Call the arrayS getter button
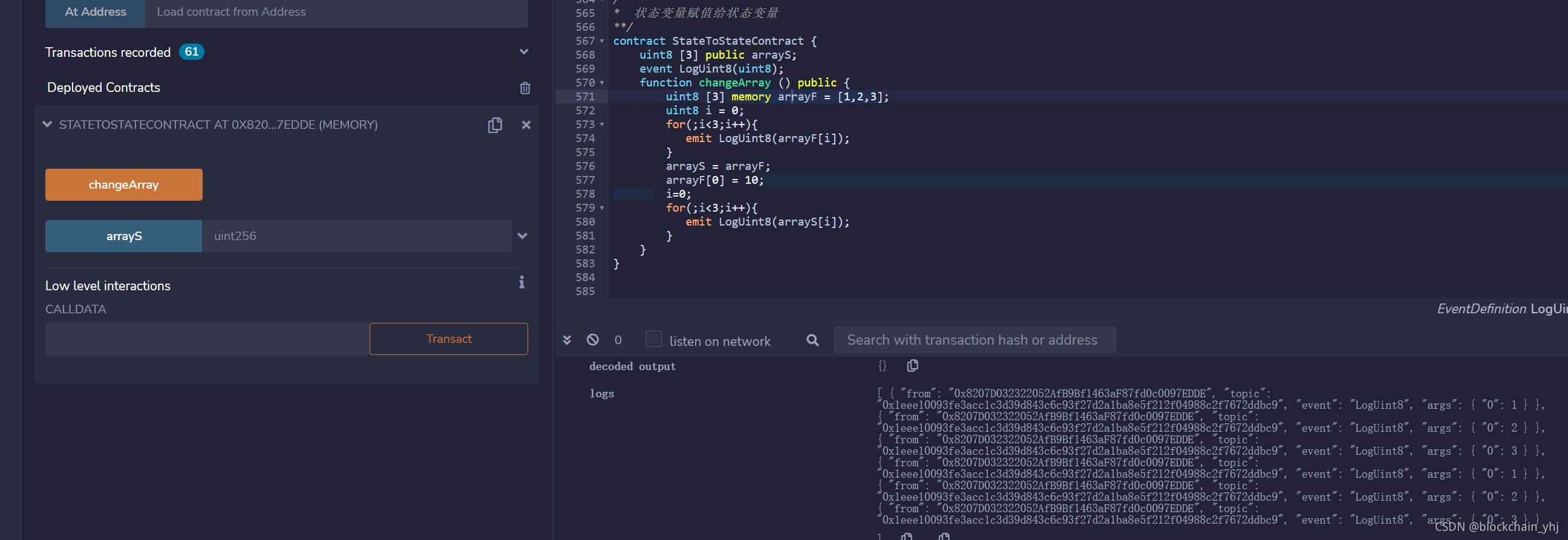The image size is (1568, 540). [x=123, y=236]
